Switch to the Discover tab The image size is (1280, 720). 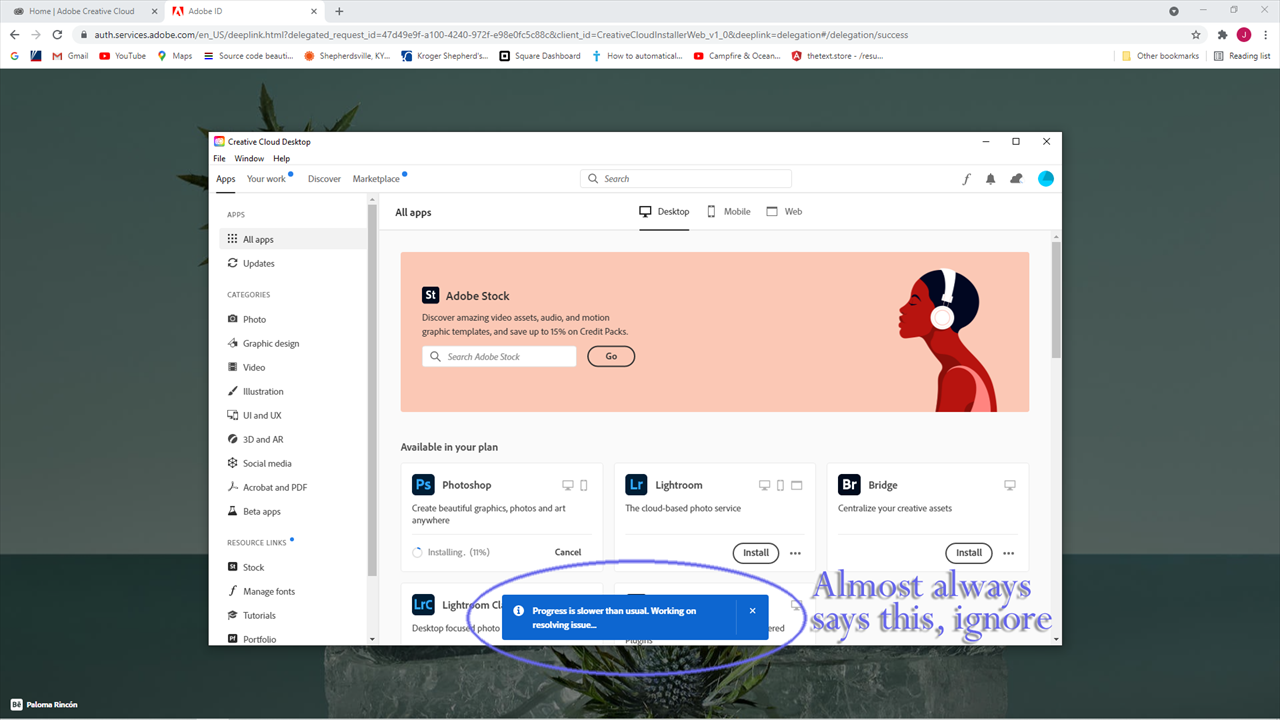coord(324,179)
